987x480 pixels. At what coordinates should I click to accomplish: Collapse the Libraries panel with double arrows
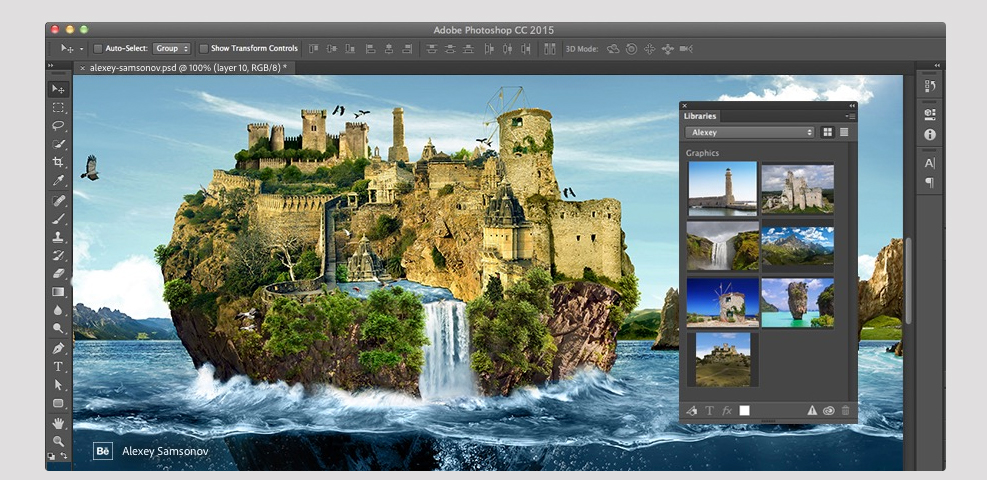click(852, 106)
